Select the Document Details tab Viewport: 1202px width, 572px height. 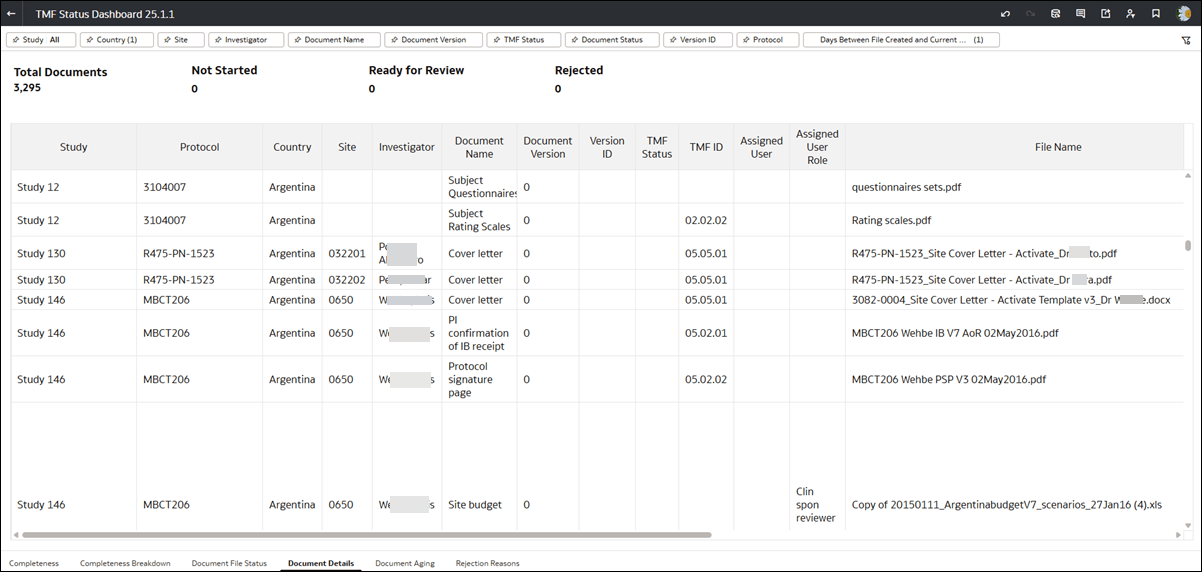(321, 563)
